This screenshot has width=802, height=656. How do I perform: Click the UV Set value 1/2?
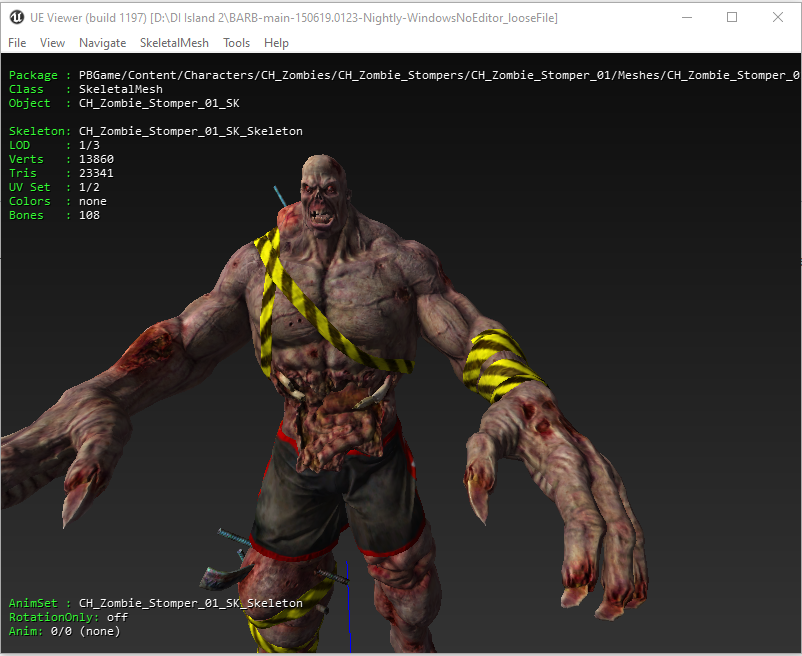point(89,187)
